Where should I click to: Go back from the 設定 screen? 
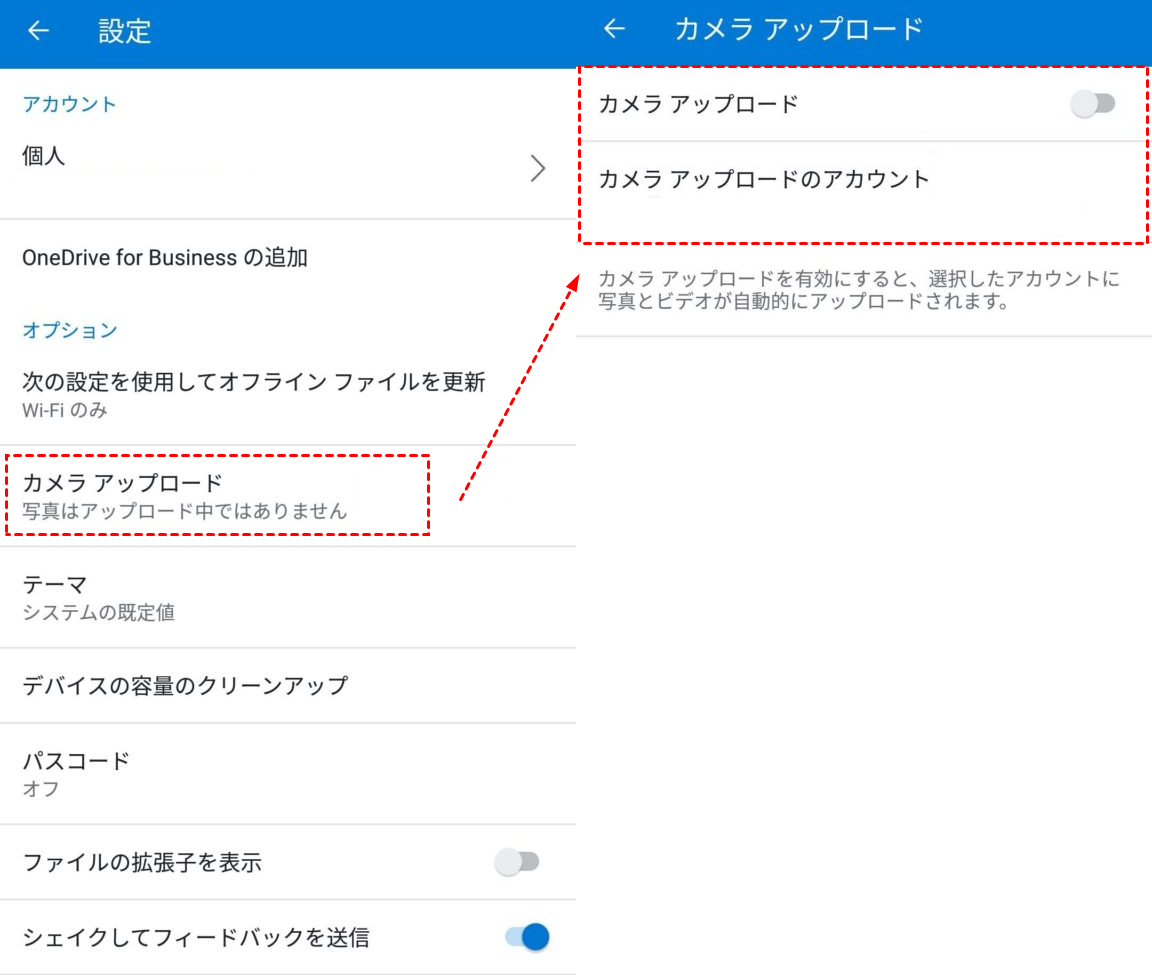[x=38, y=31]
